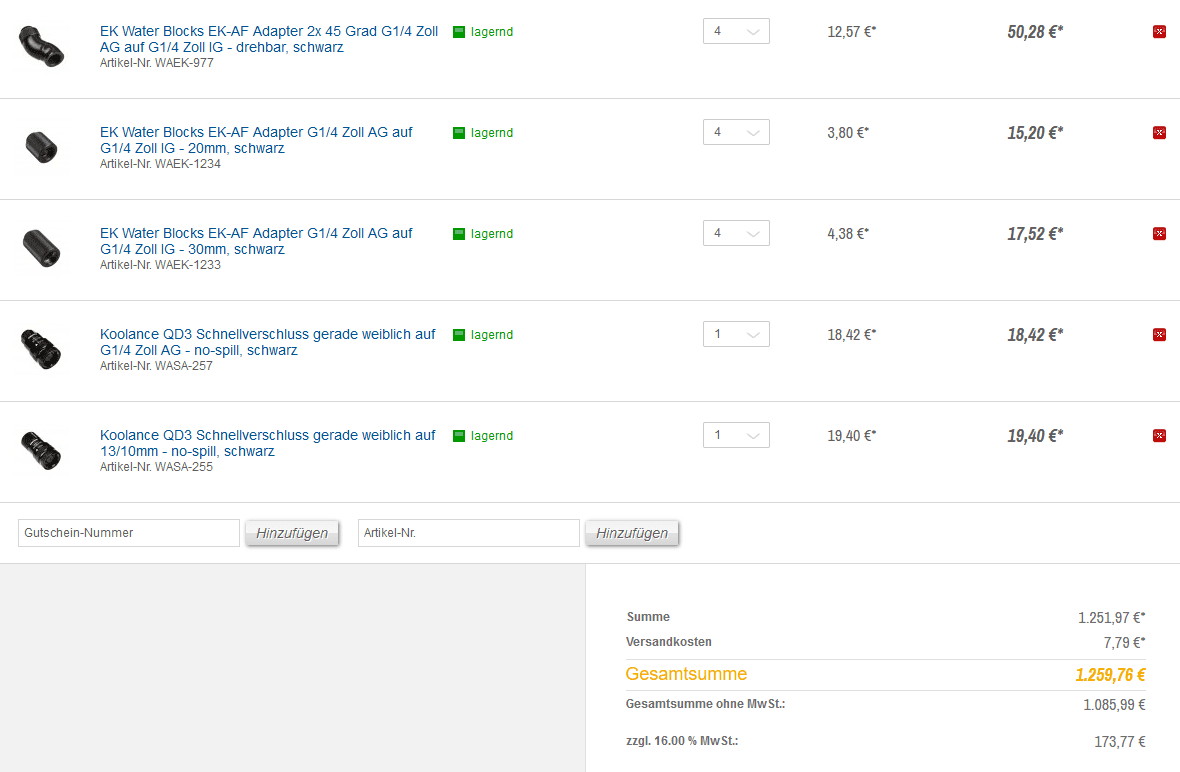
Task: Remove EK-AF Adapter 2x 45 Grad item
Action: (1159, 32)
